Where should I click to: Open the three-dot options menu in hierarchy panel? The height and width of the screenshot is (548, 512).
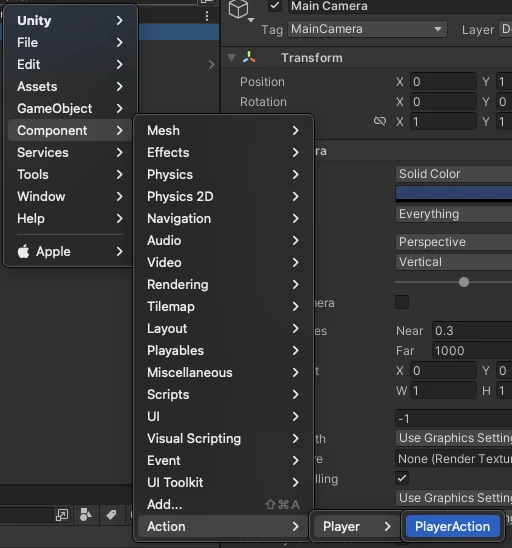tap(207, 16)
